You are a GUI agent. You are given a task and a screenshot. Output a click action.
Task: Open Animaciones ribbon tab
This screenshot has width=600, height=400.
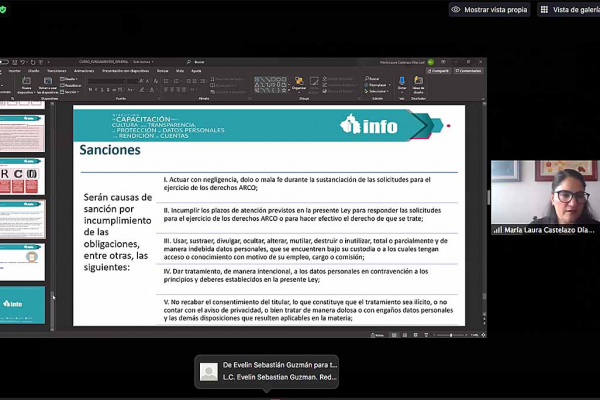[84, 71]
